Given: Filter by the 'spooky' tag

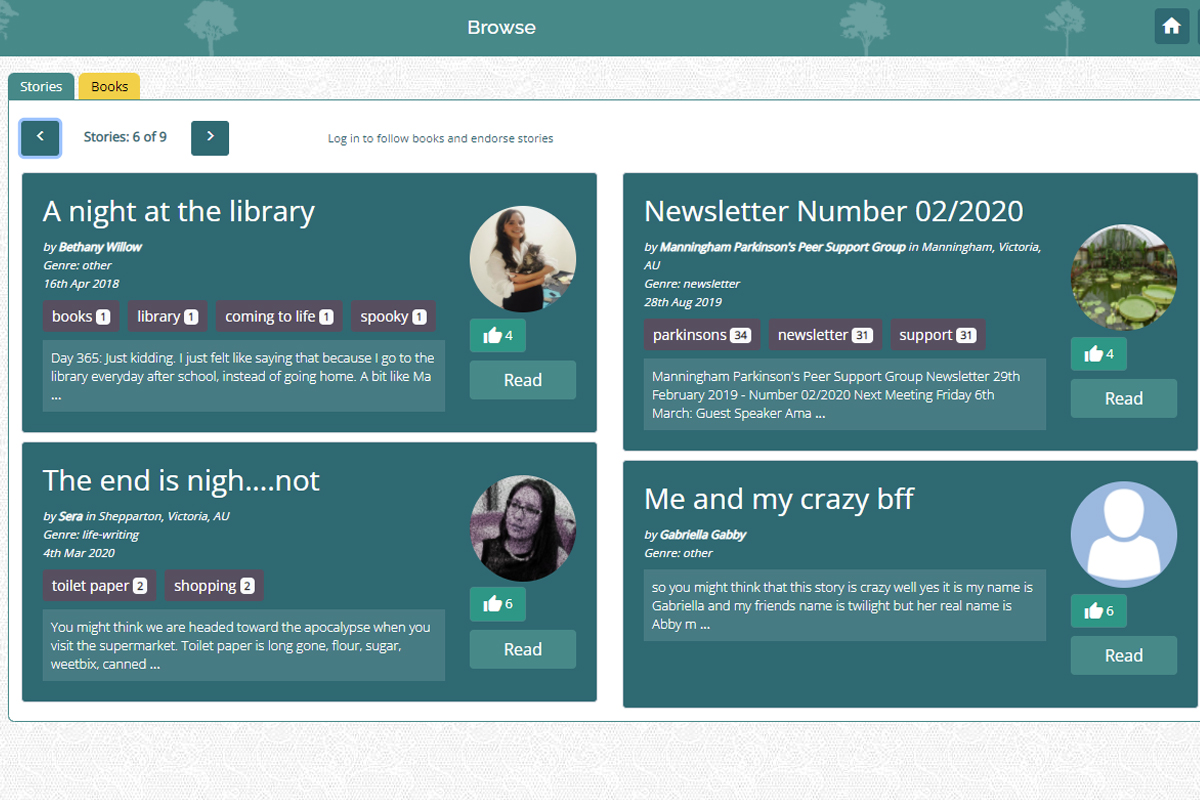Looking at the screenshot, I should (393, 316).
